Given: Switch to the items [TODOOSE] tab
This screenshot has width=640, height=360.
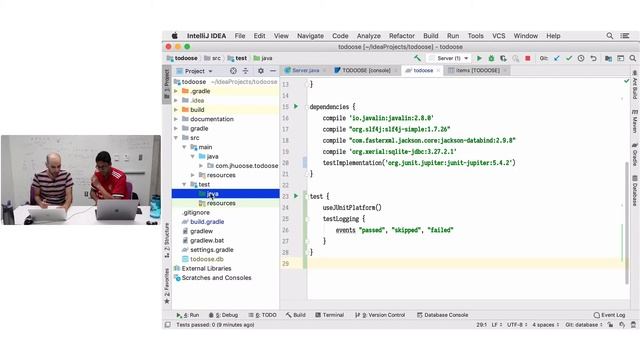Looking at the screenshot, I should (477, 71).
